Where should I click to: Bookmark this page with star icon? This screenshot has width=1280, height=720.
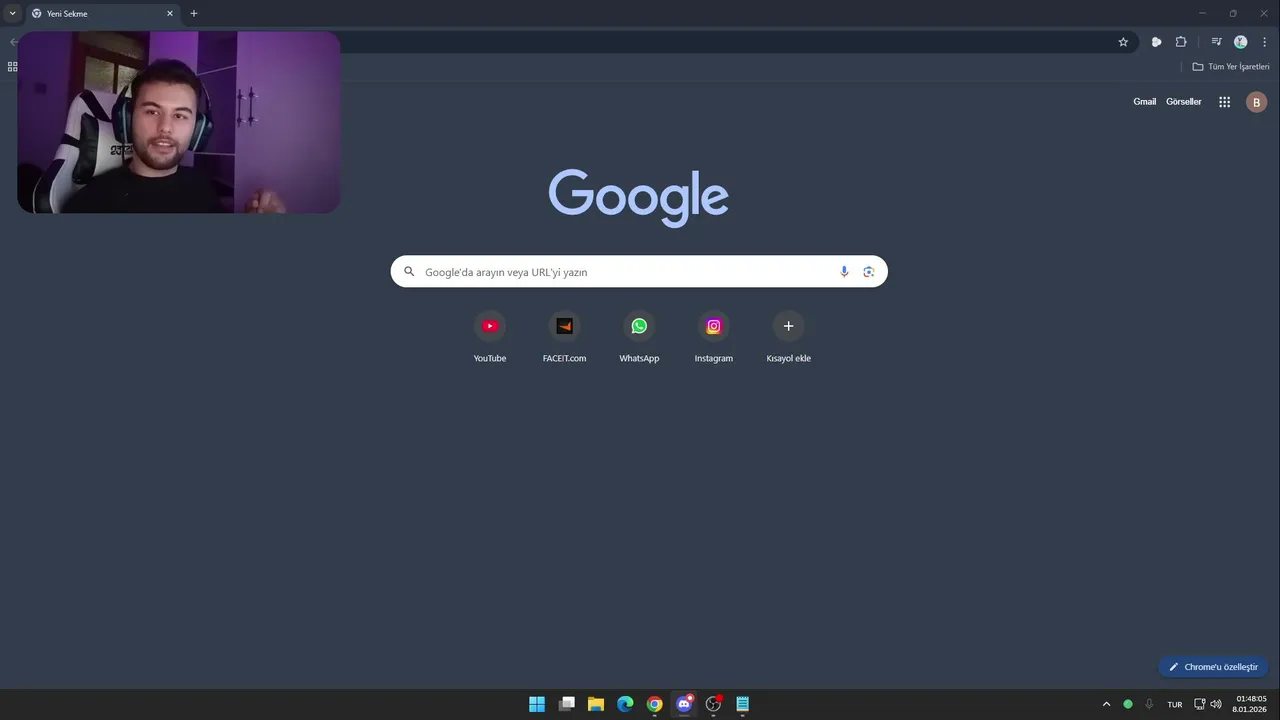[x=1123, y=42]
